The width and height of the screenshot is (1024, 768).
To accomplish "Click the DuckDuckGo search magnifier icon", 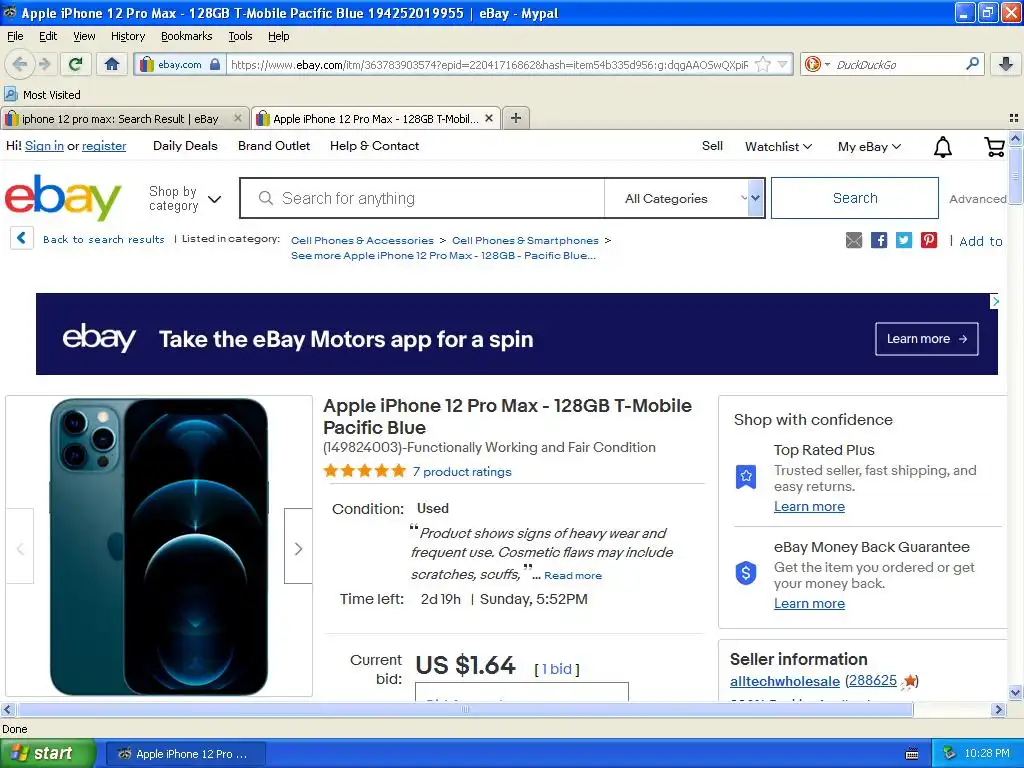I will point(972,64).
